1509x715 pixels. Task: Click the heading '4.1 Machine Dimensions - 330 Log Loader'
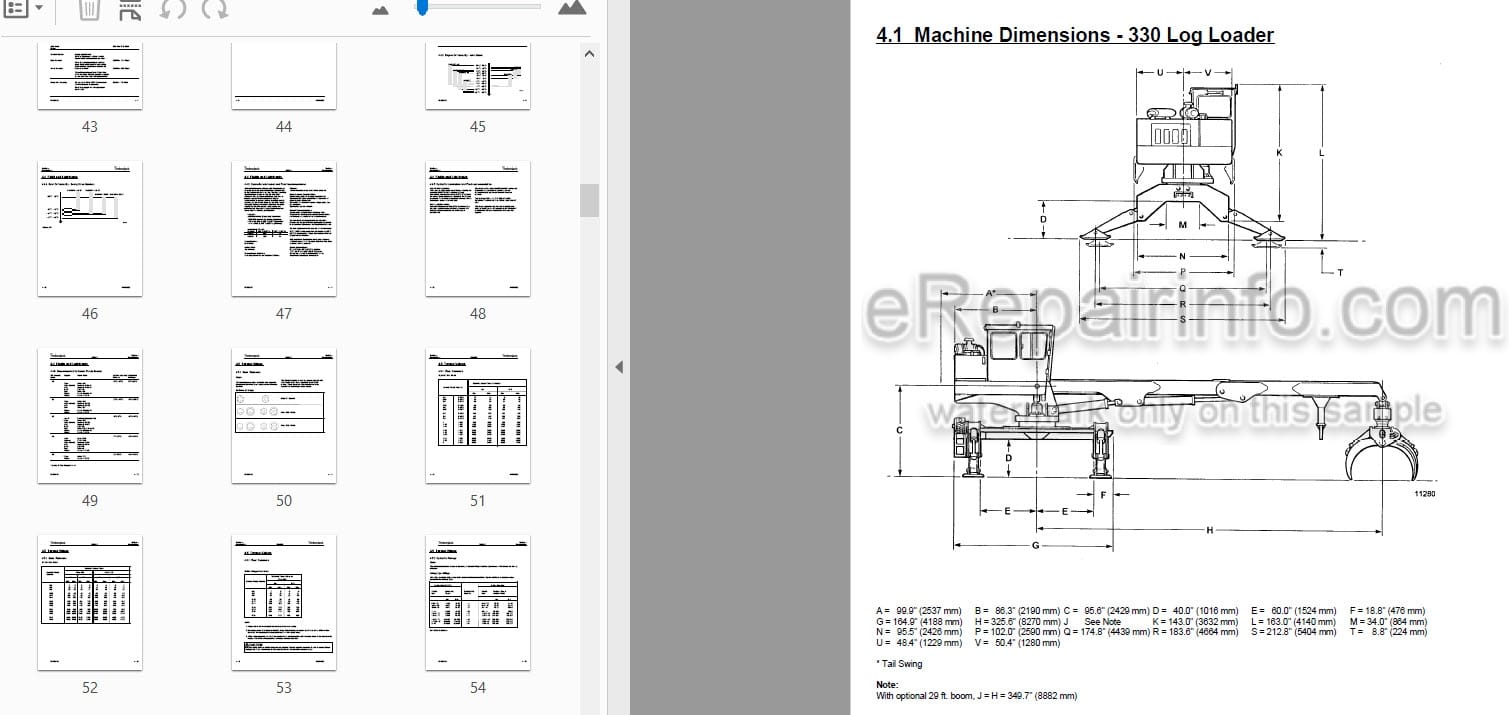coord(1075,36)
